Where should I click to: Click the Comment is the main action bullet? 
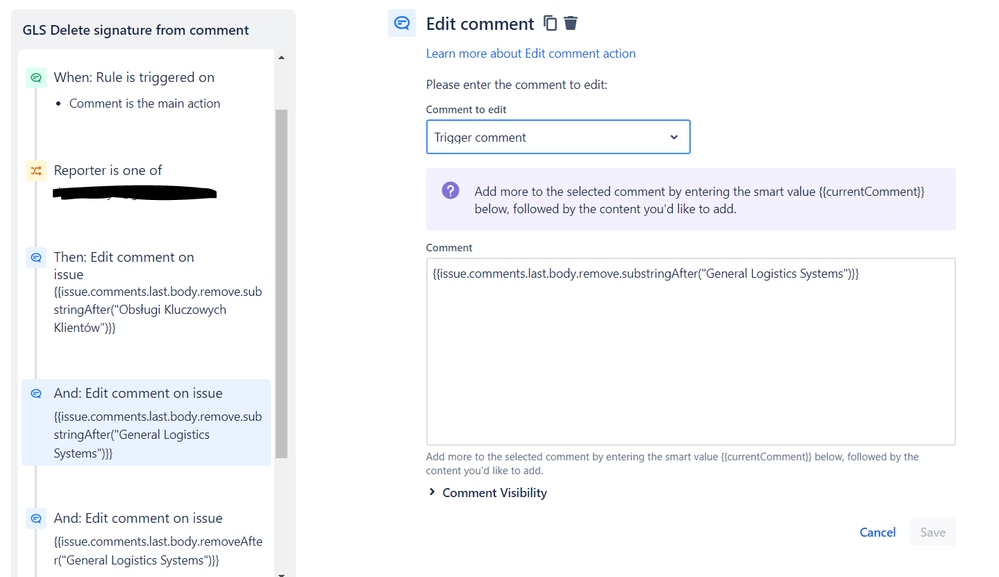[x=145, y=104]
